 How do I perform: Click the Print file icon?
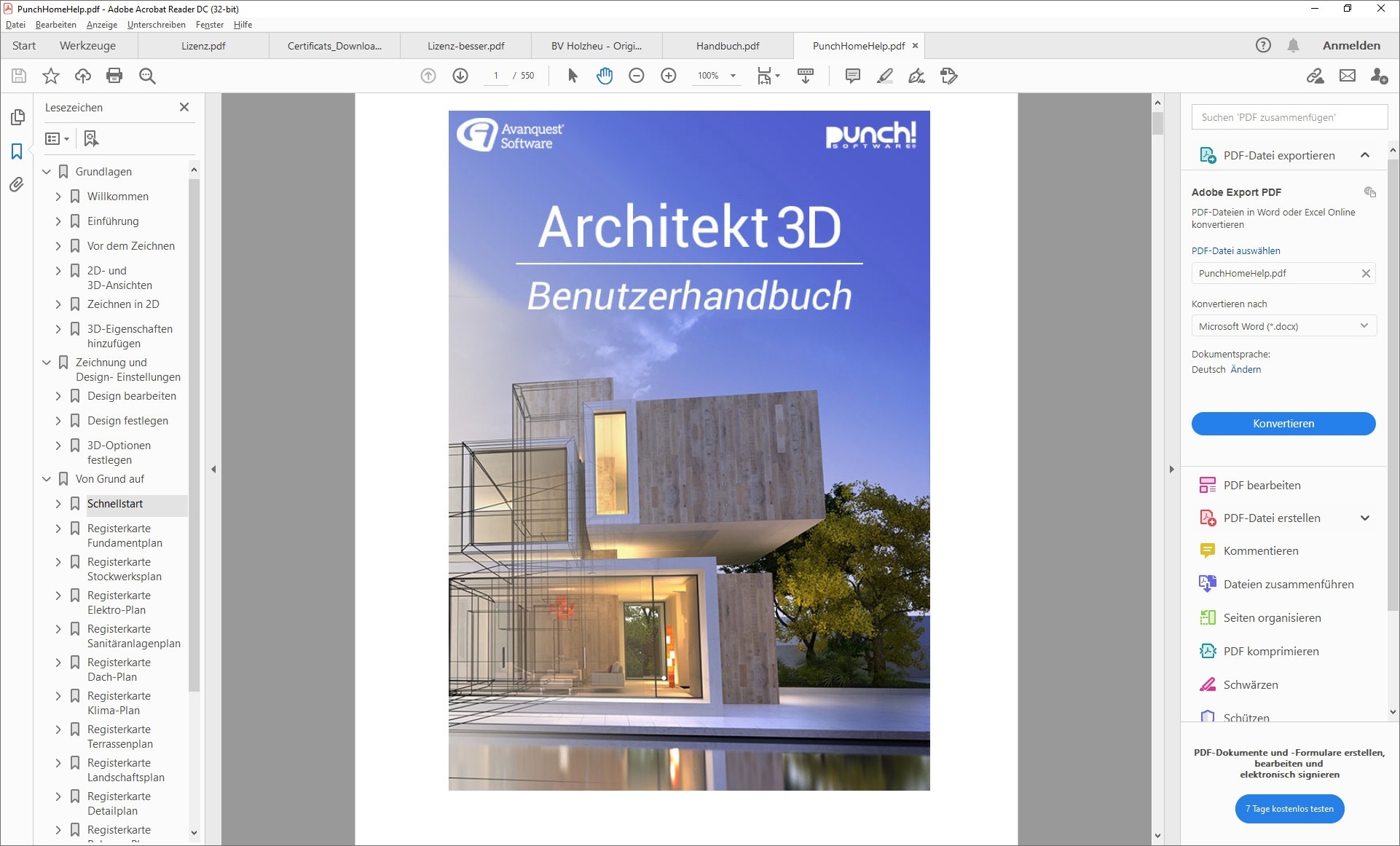click(114, 76)
